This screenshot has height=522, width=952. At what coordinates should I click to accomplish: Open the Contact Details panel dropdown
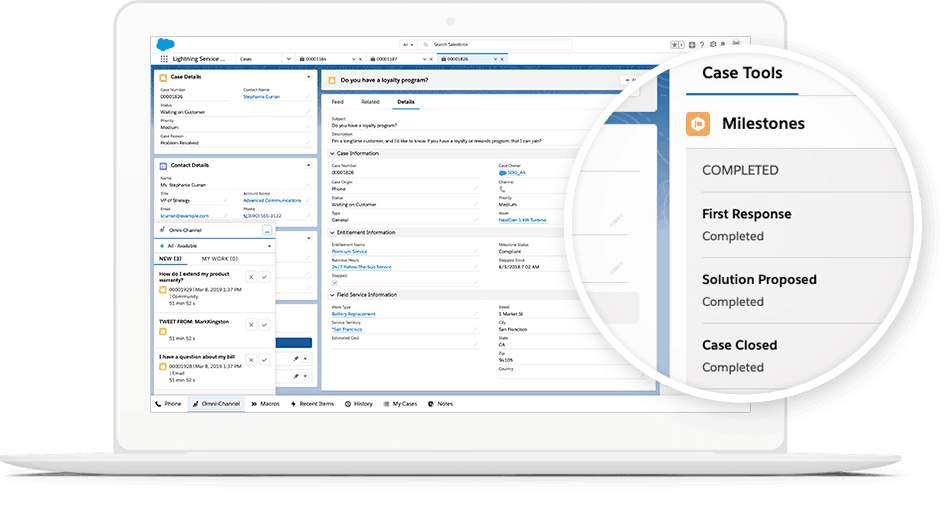[308, 165]
